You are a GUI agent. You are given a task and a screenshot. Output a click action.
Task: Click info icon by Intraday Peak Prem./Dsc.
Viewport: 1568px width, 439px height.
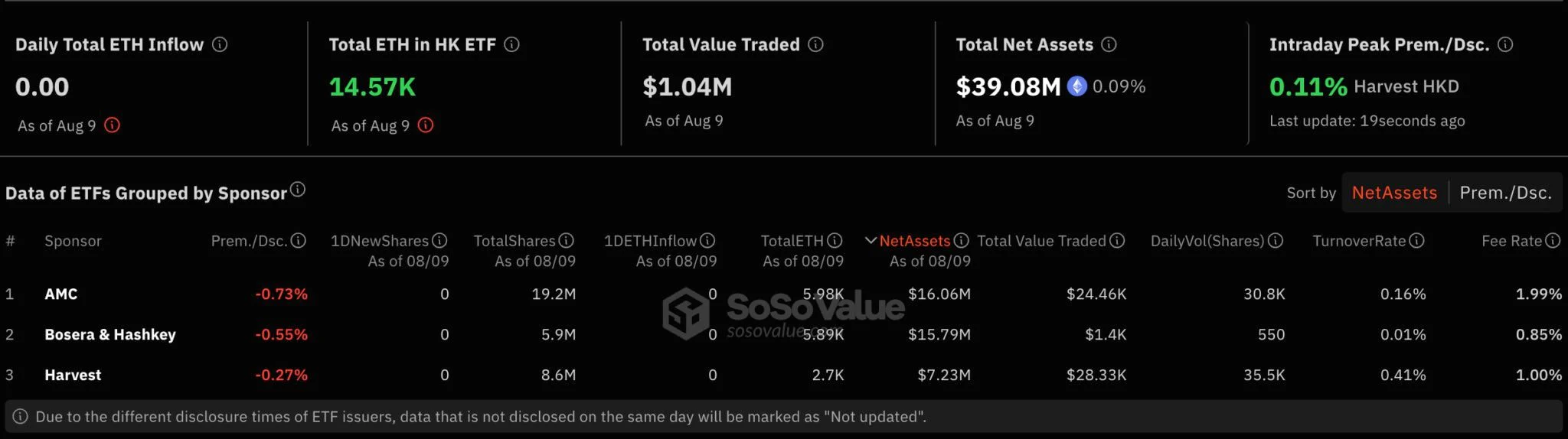(1505, 44)
